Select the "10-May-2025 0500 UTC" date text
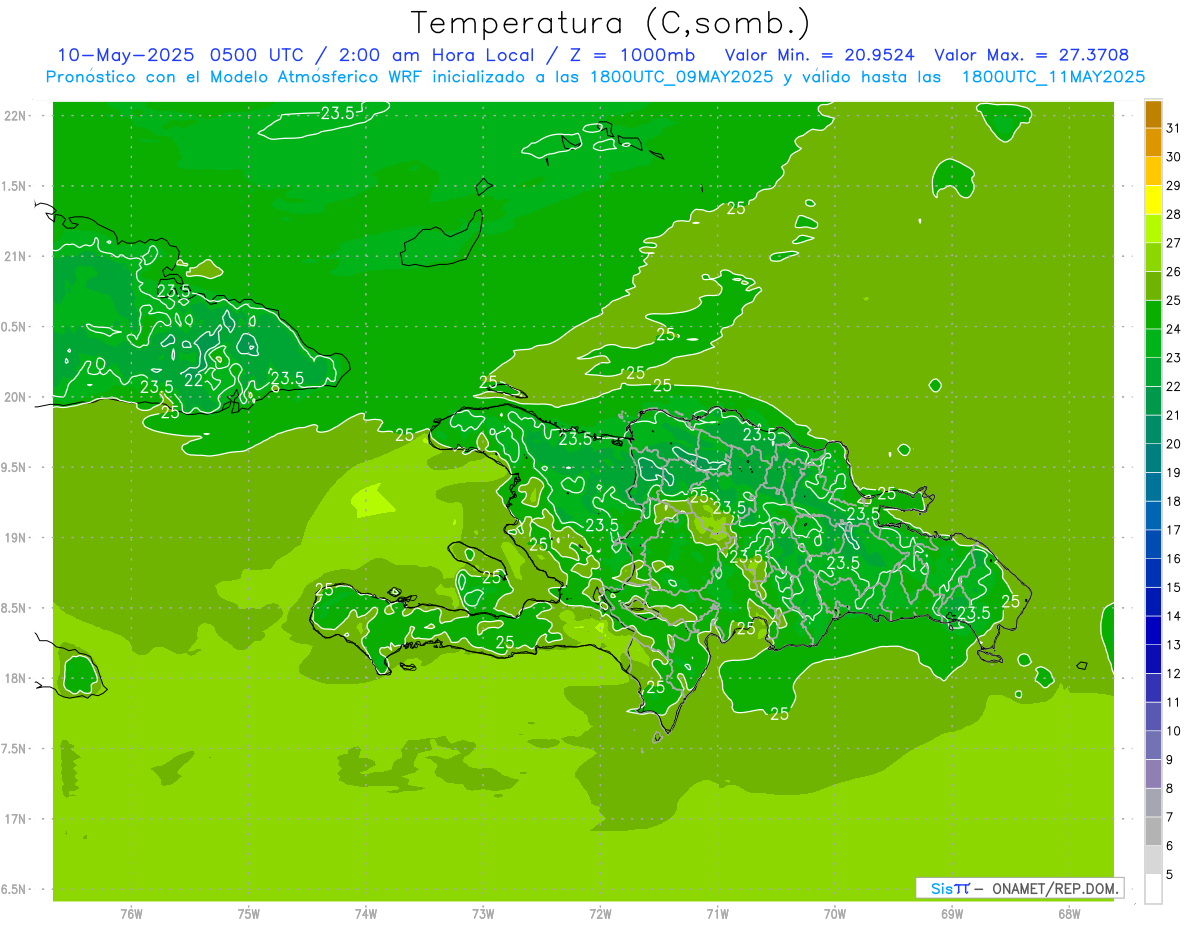Image resolution: width=1200 pixels, height=927 pixels. coord(185,55)
